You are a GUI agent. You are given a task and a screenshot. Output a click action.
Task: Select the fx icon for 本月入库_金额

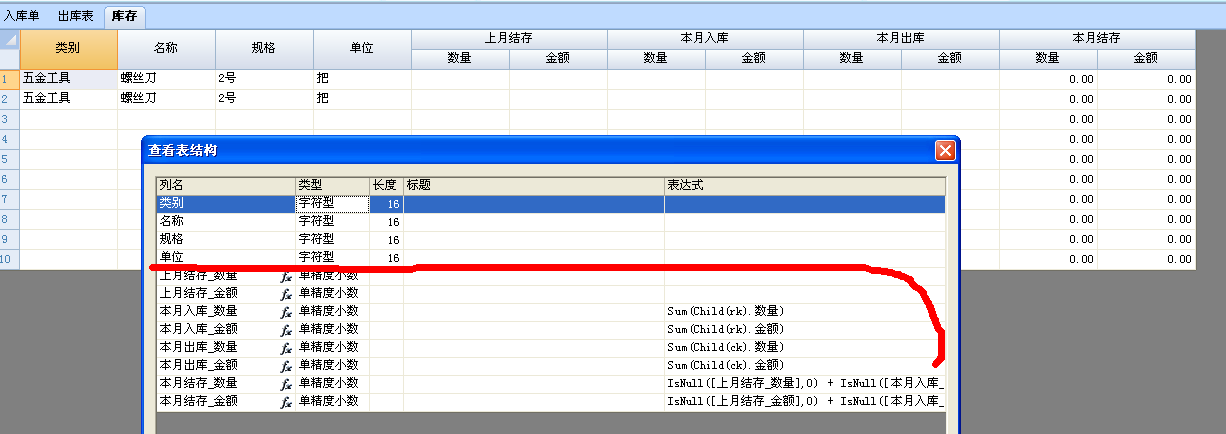pyautogui.click(x=286, y=329)
